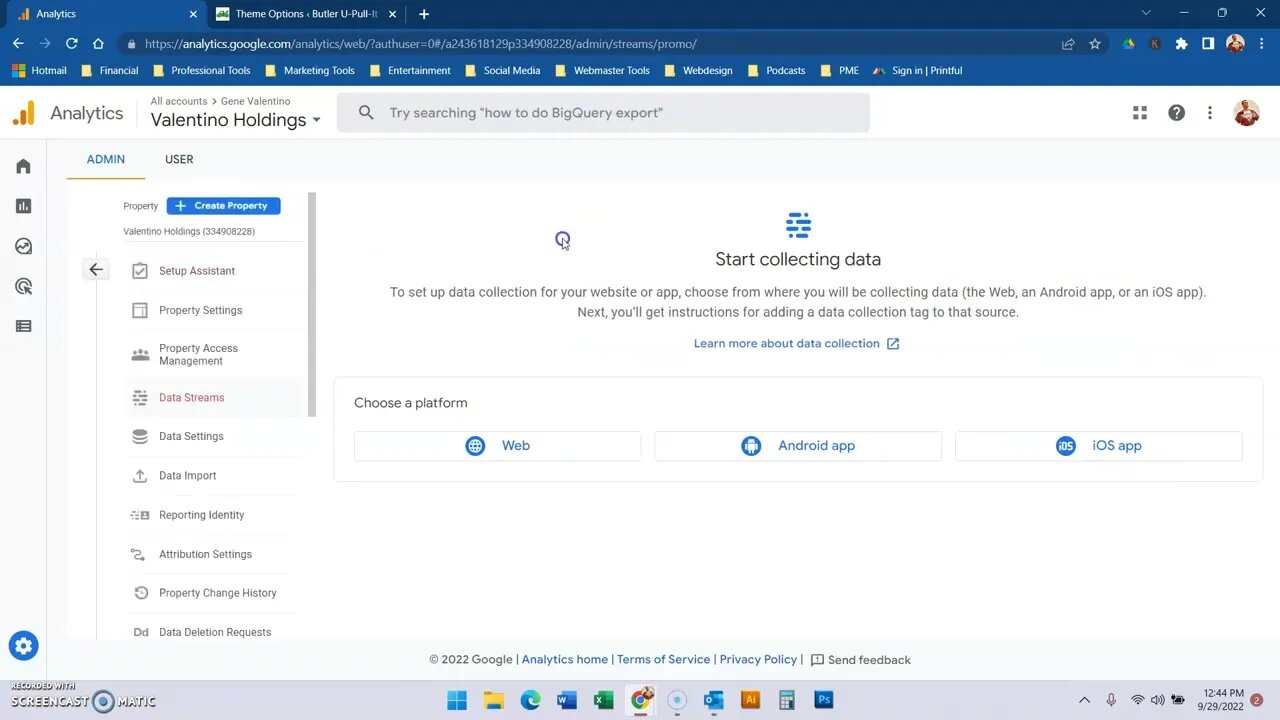Viewport: 1280px width, 720px height.
Task: Click Send feedback
Action: coord(860,660)
